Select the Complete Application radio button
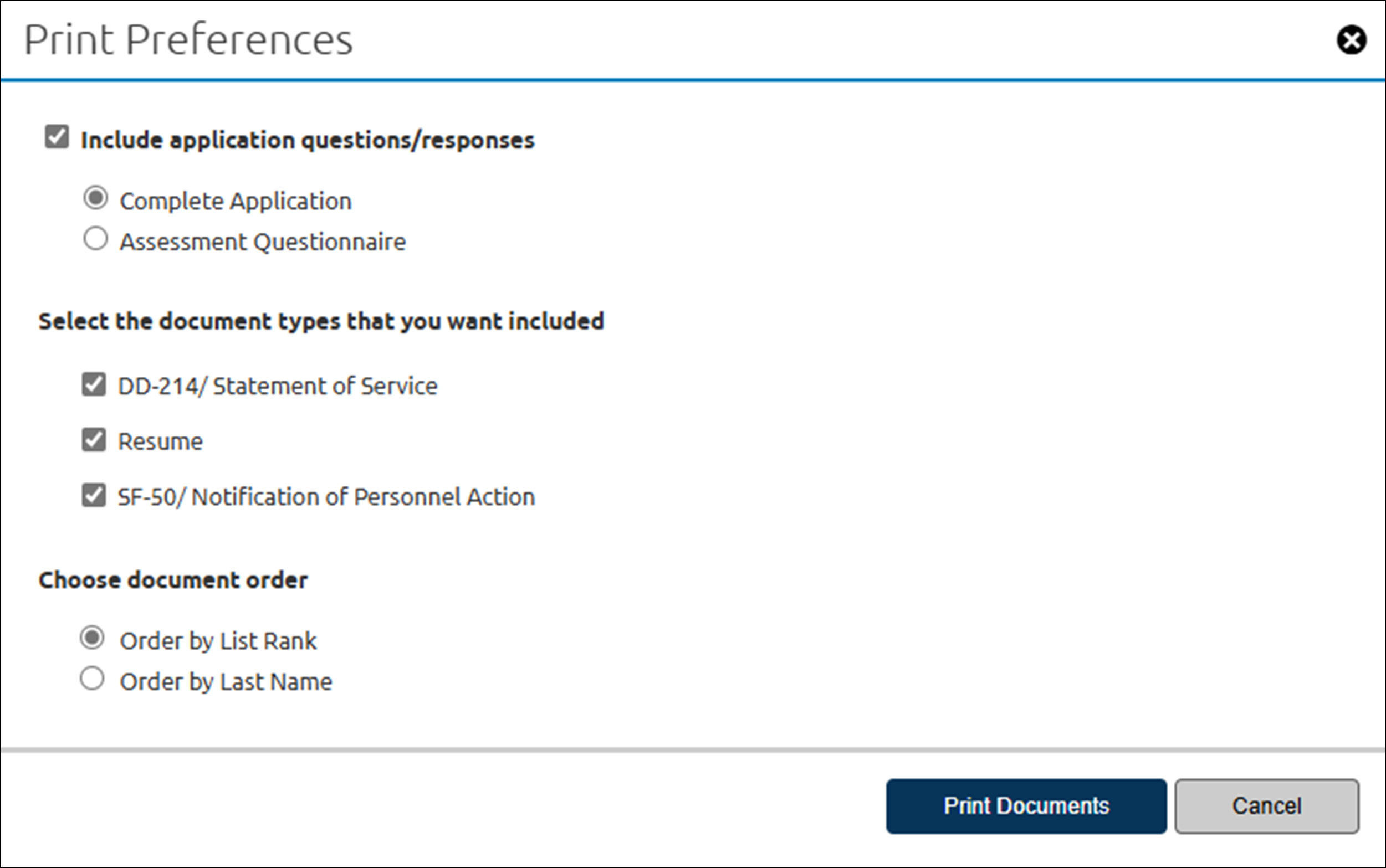 pos(95,199)
